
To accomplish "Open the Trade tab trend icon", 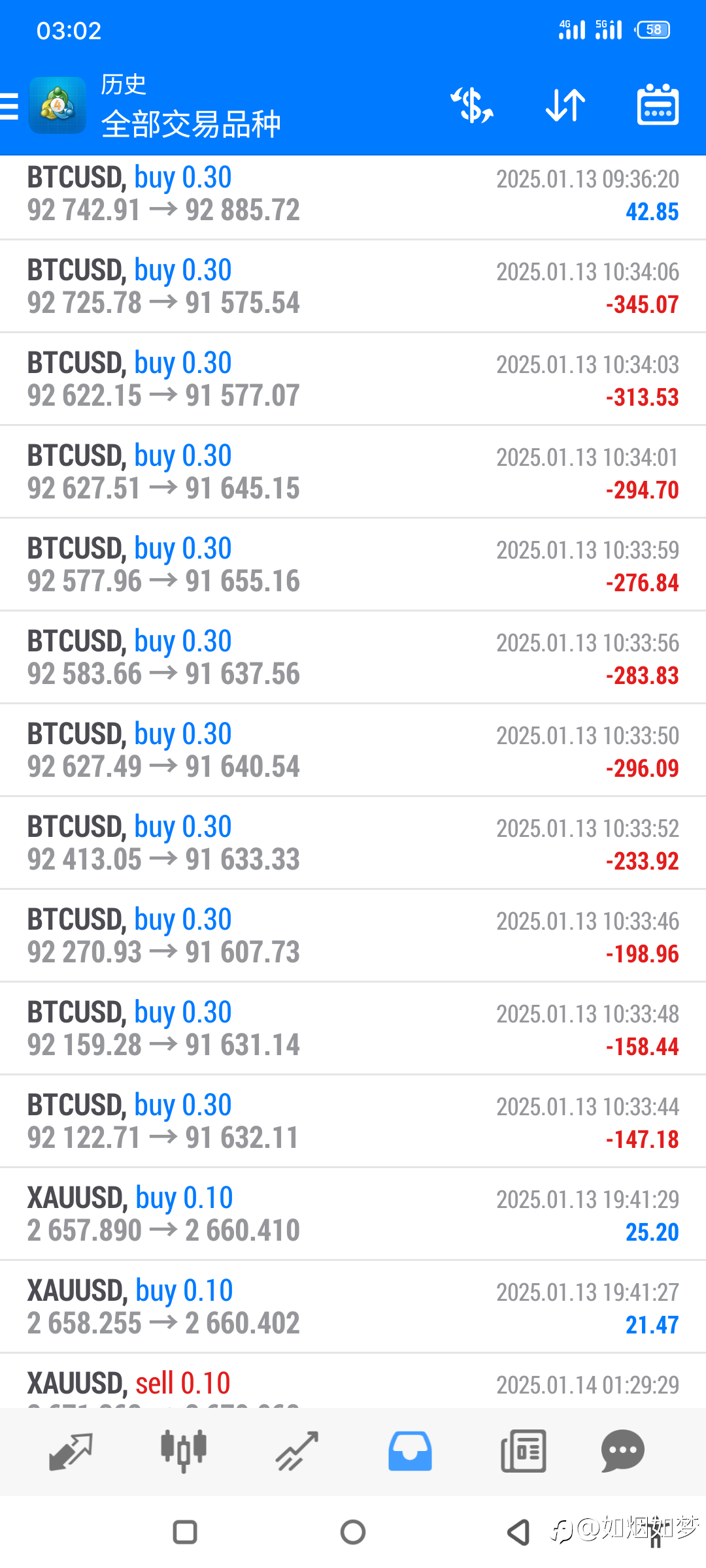I will [x=297, y=1451].
